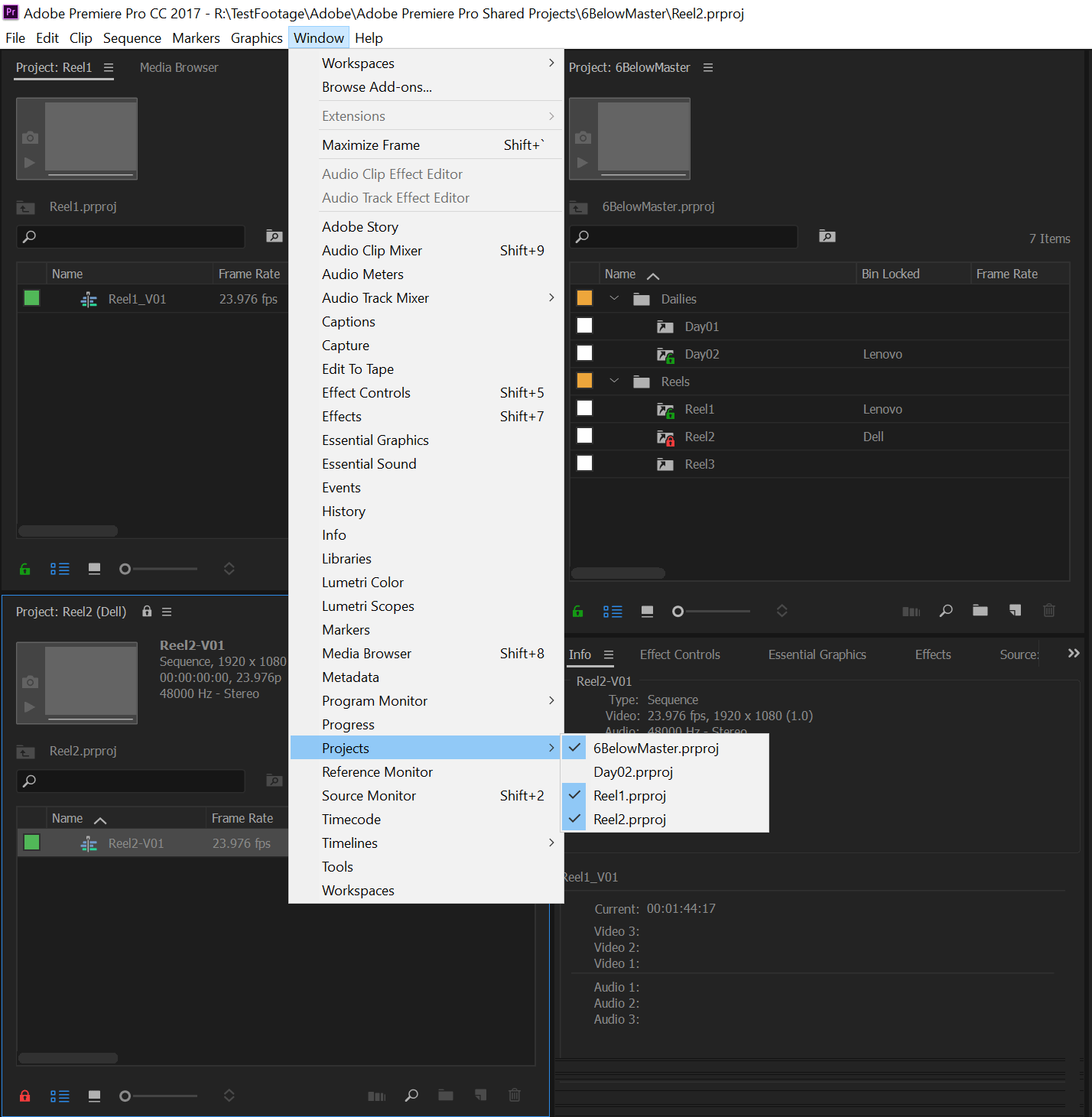Image resolution: width=1092 pixels, height=1117 pixels.
Task: Choose Essential Sound from Window menu
Action: click(x=427, y=464)
